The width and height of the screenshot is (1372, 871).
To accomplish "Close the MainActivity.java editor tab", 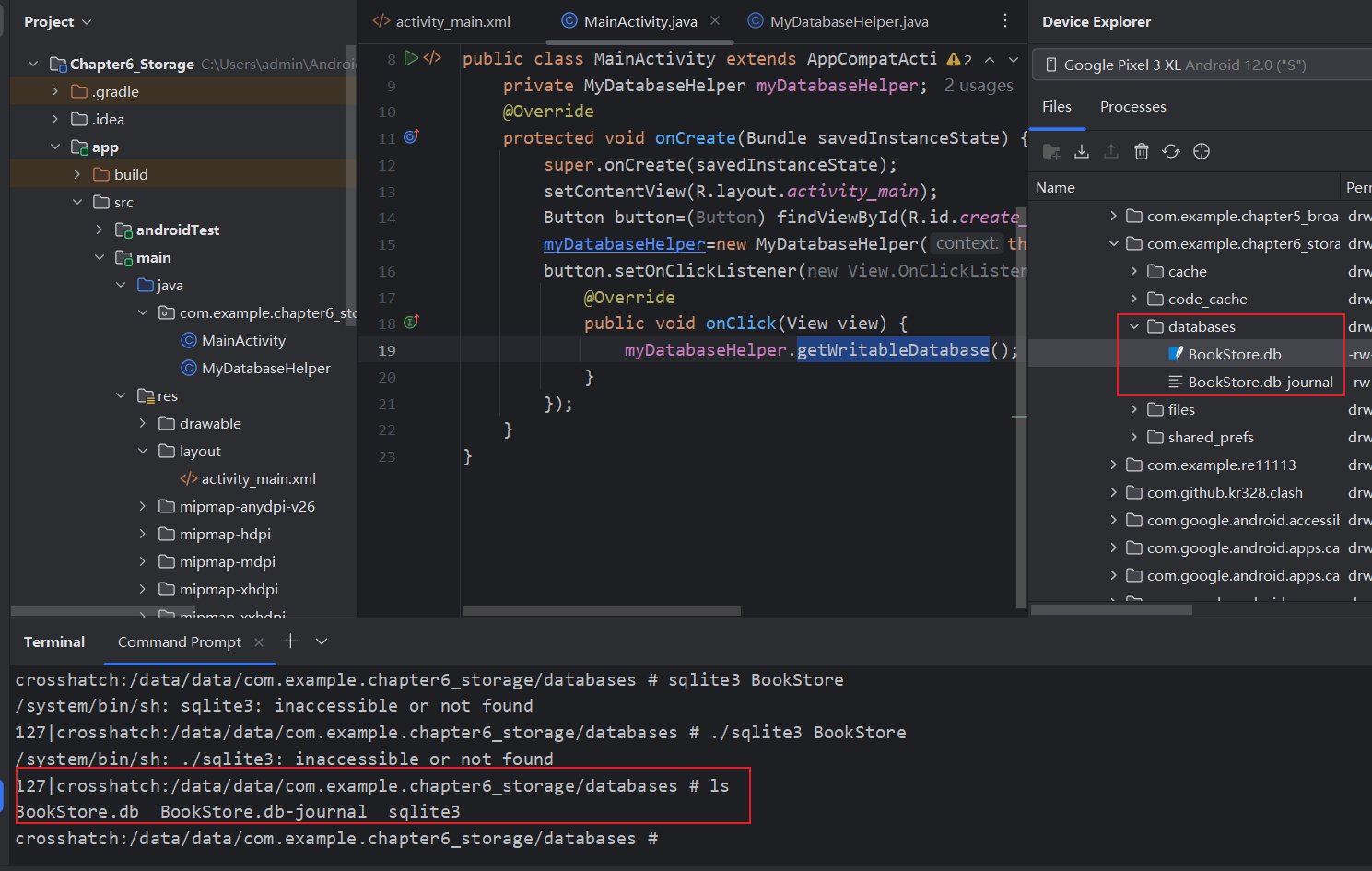I will pyautogui.click(x=715, y=20).
